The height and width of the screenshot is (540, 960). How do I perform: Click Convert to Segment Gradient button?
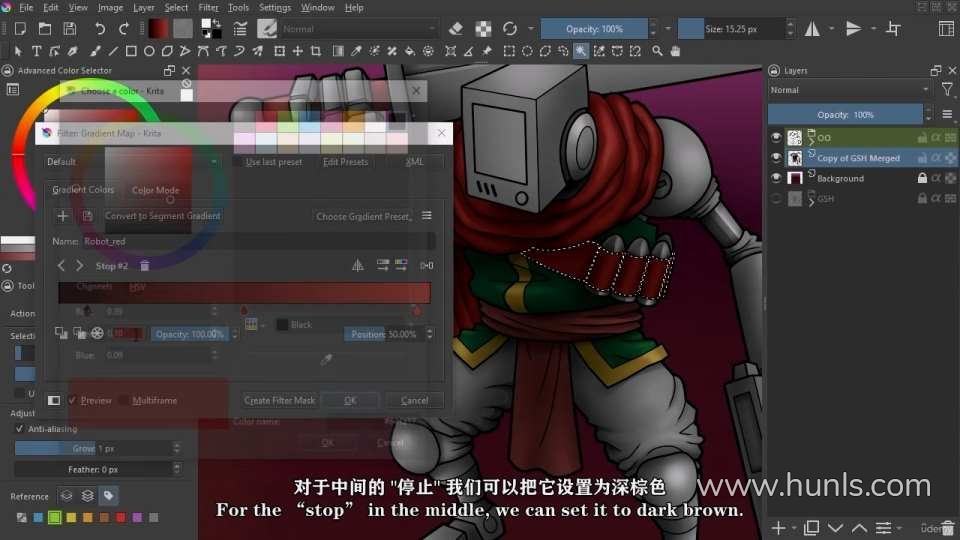tap(163, 216)
